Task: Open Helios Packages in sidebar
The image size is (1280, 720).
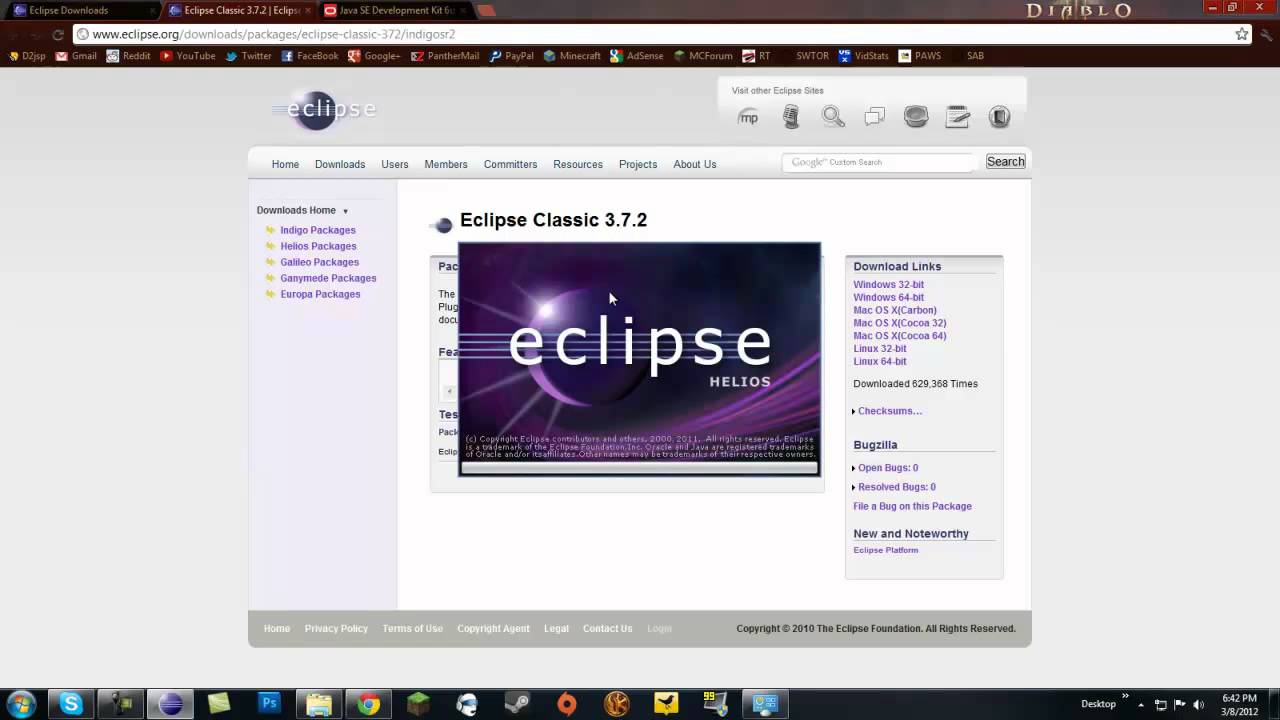Action: coord(318,246)
